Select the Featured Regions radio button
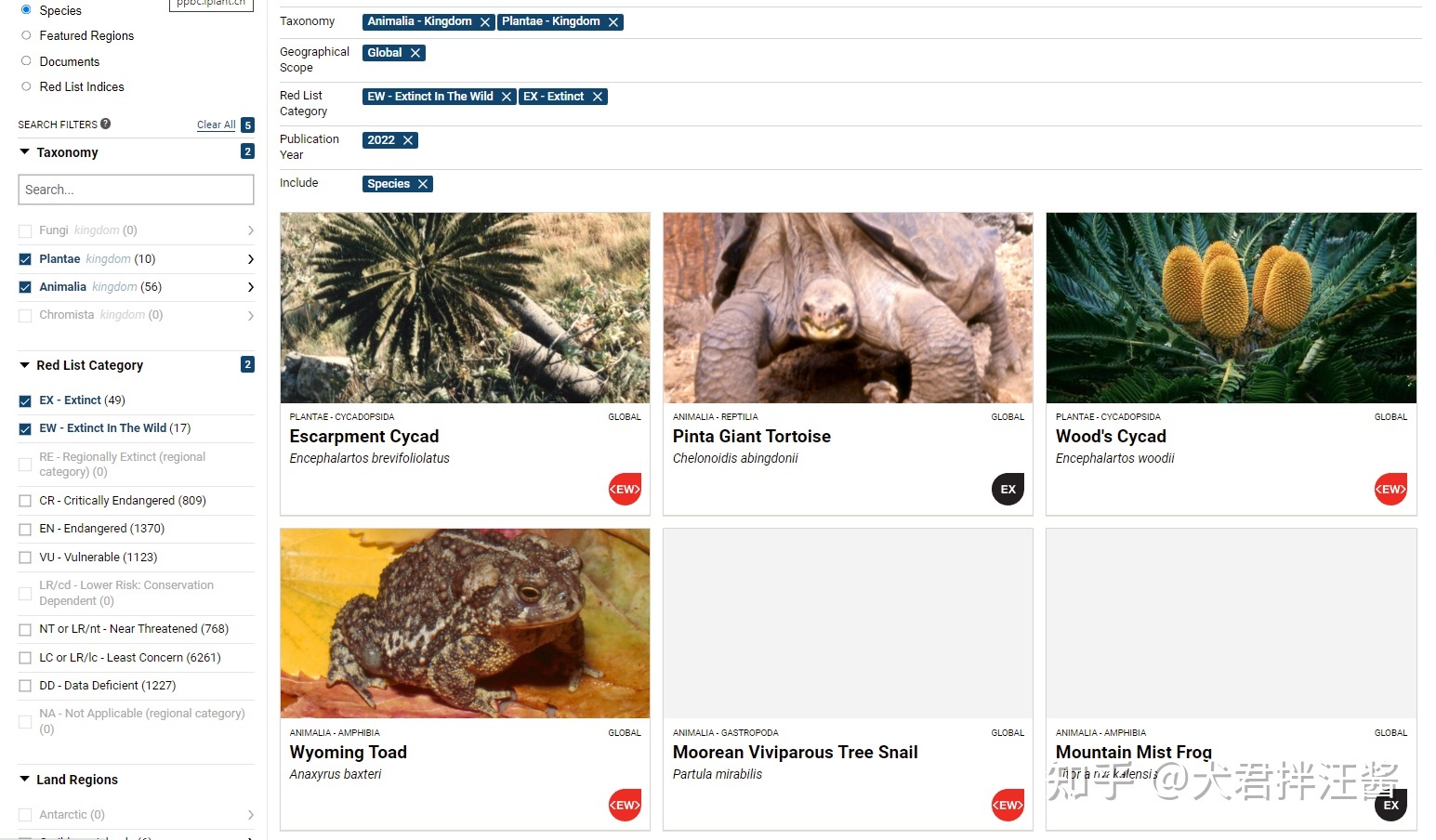Image resolution: width=1436 pixels, height=840 pixels. 26,35
